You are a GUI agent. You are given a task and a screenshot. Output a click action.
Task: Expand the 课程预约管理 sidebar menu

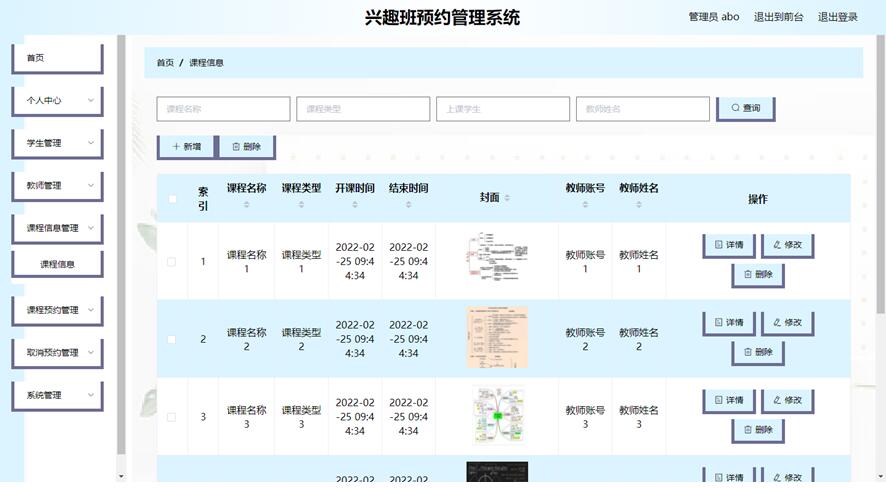58,310
